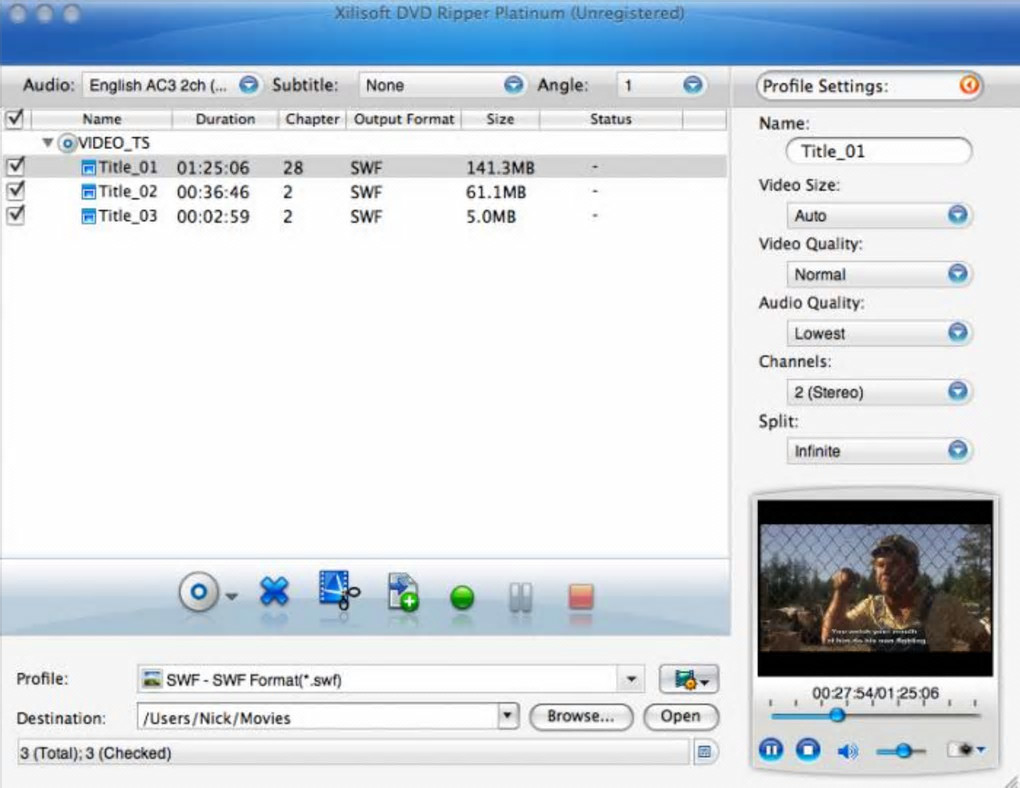Click the Open destination button

680,716
